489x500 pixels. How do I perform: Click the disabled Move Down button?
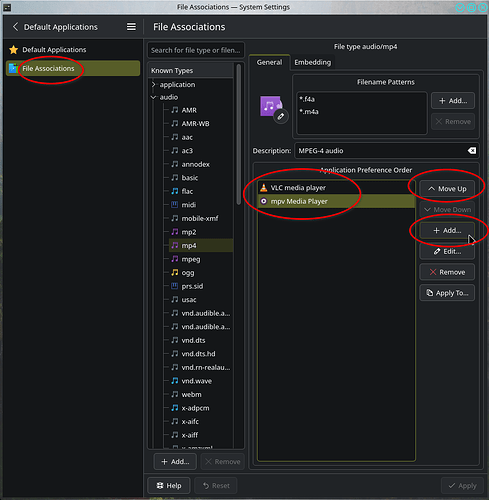(x=447, y=210)
